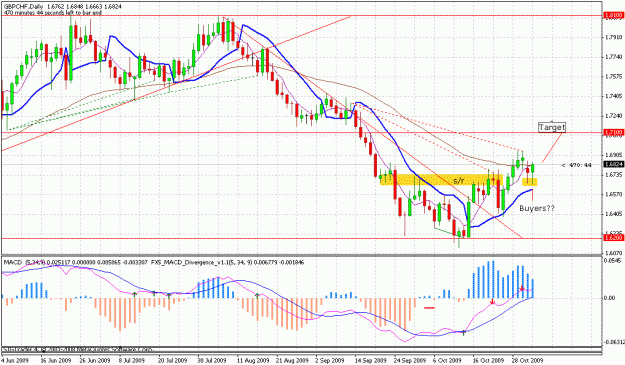Click the 2 Sep 2009 date label
The image size is (625, 365).
tap(330, 361)
